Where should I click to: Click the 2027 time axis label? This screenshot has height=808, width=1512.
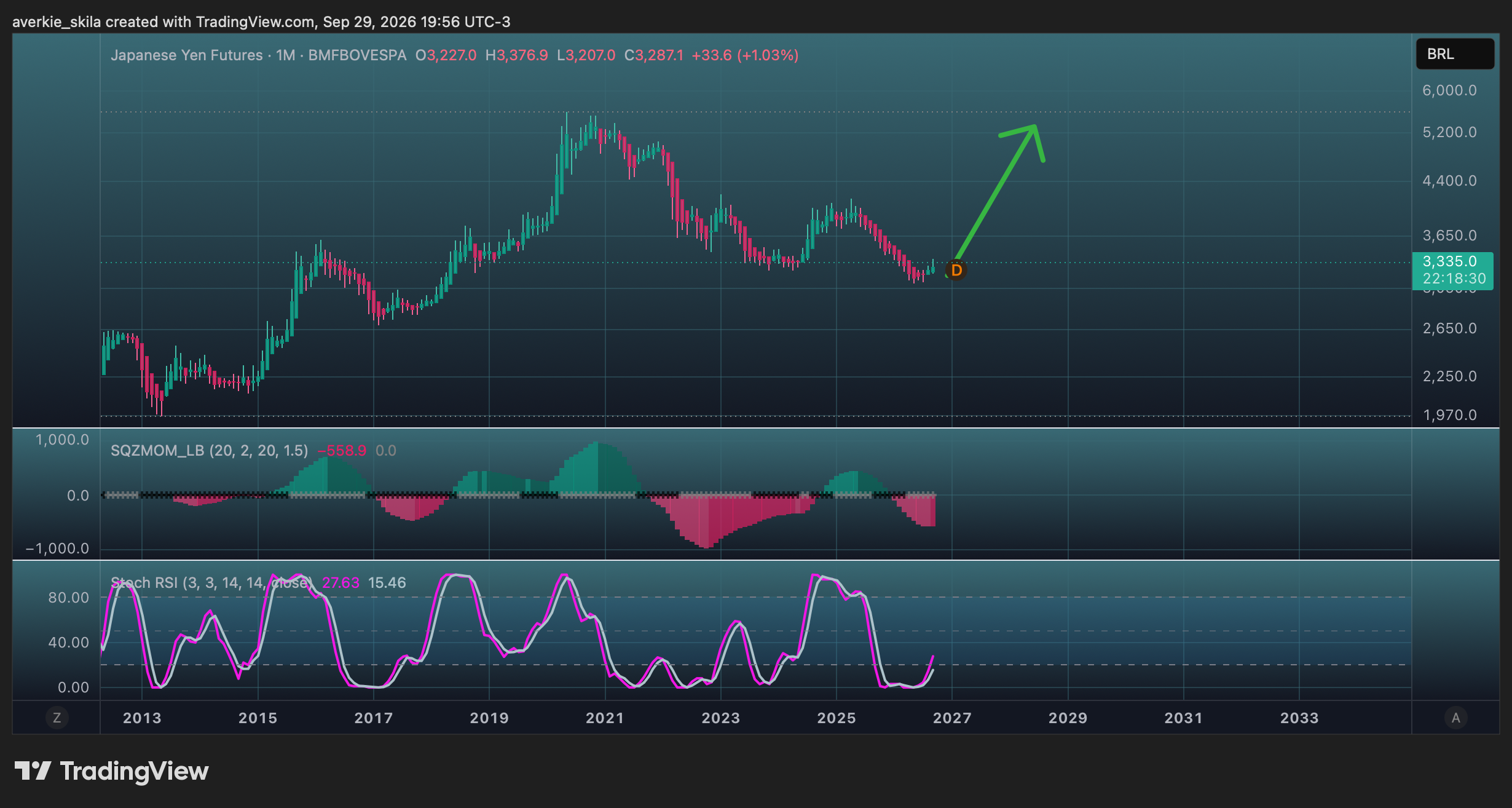pos(952,718)
